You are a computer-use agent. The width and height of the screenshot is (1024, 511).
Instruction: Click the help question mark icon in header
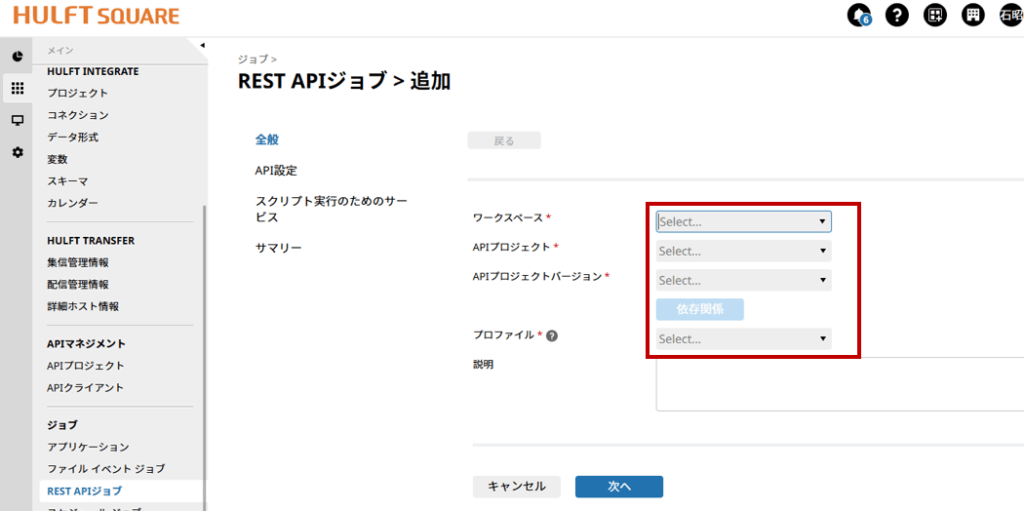(897, 15)
